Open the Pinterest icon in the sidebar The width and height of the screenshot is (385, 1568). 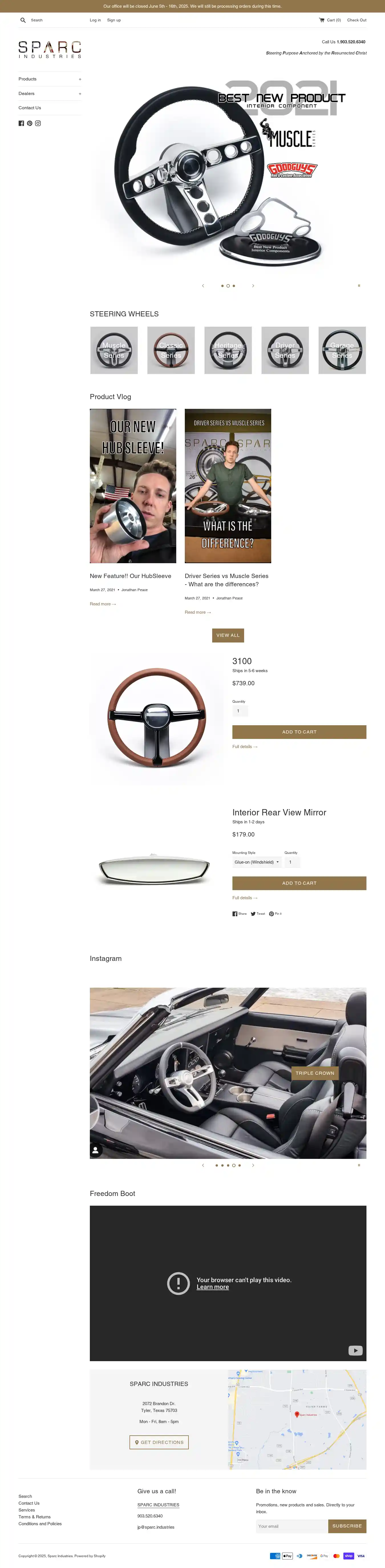click(x=29, y=124)
